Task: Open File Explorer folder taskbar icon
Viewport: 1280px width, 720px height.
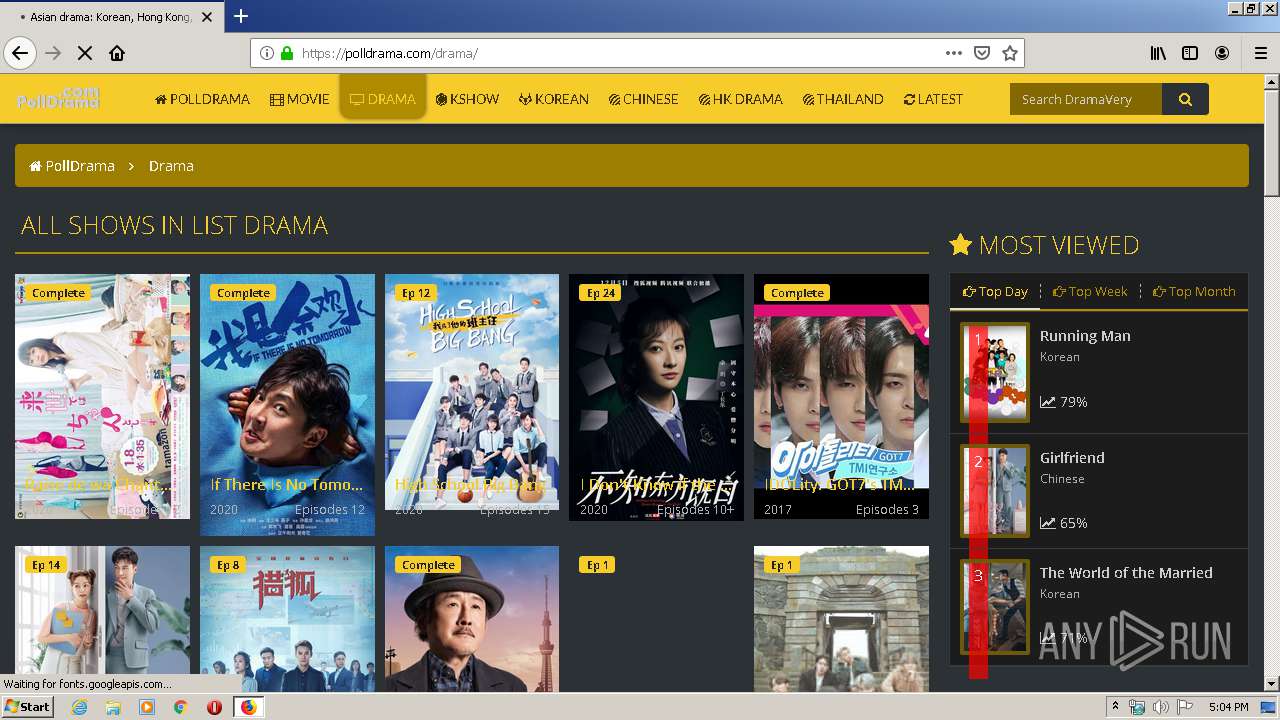Action: 113,707
